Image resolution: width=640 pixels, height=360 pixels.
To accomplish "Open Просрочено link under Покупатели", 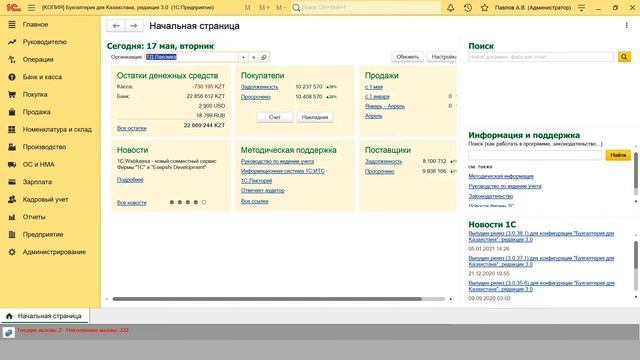I will [256, 97].
